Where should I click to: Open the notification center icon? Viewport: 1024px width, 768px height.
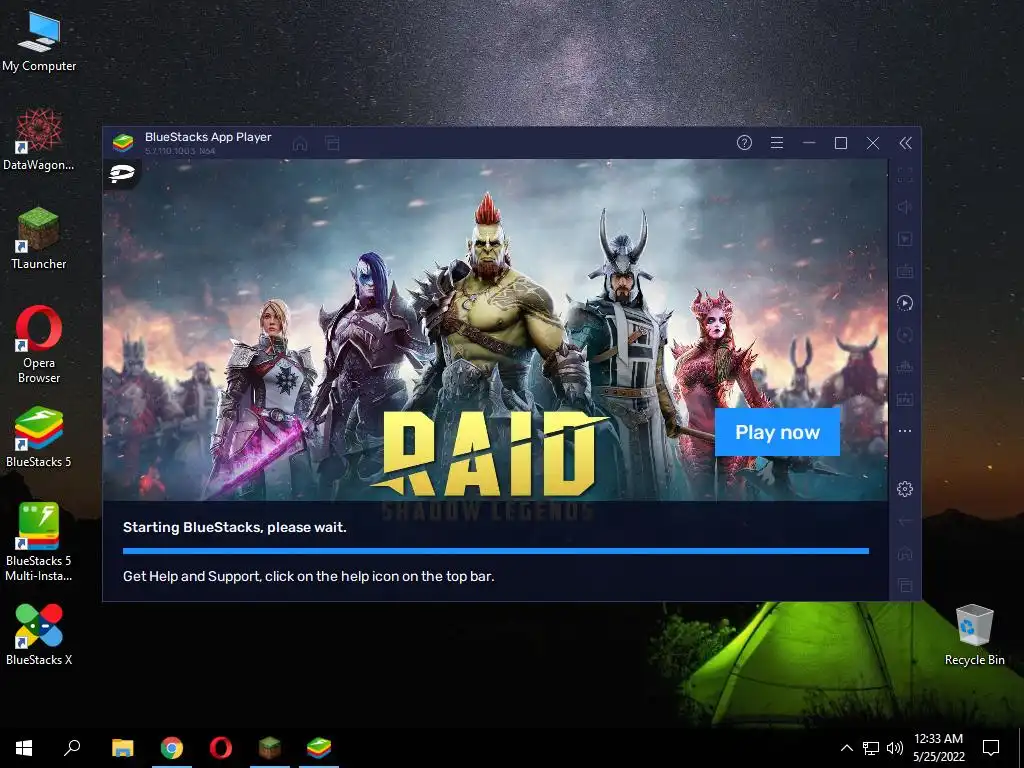click(x=991, y=748)
